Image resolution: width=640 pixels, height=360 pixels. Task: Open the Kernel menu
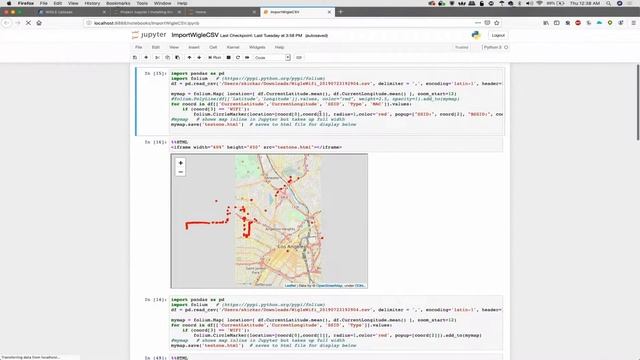coord(233,47)
